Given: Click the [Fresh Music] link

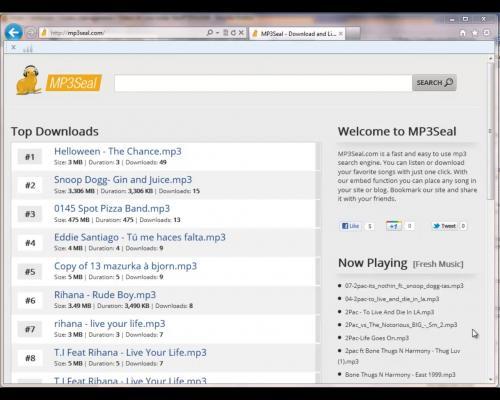Looking at the screenshot, I should point(438,264).
